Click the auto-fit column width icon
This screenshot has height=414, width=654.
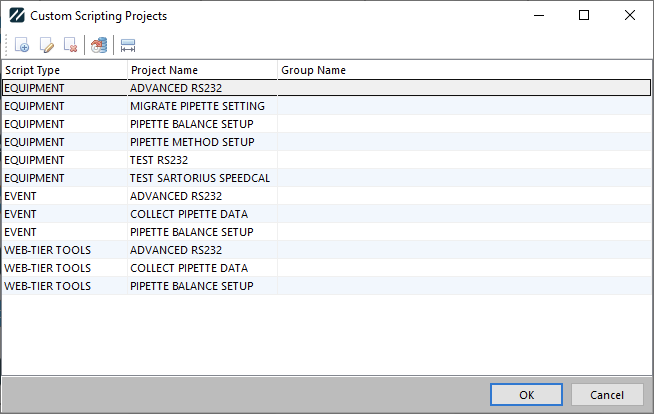click(127, 45)
